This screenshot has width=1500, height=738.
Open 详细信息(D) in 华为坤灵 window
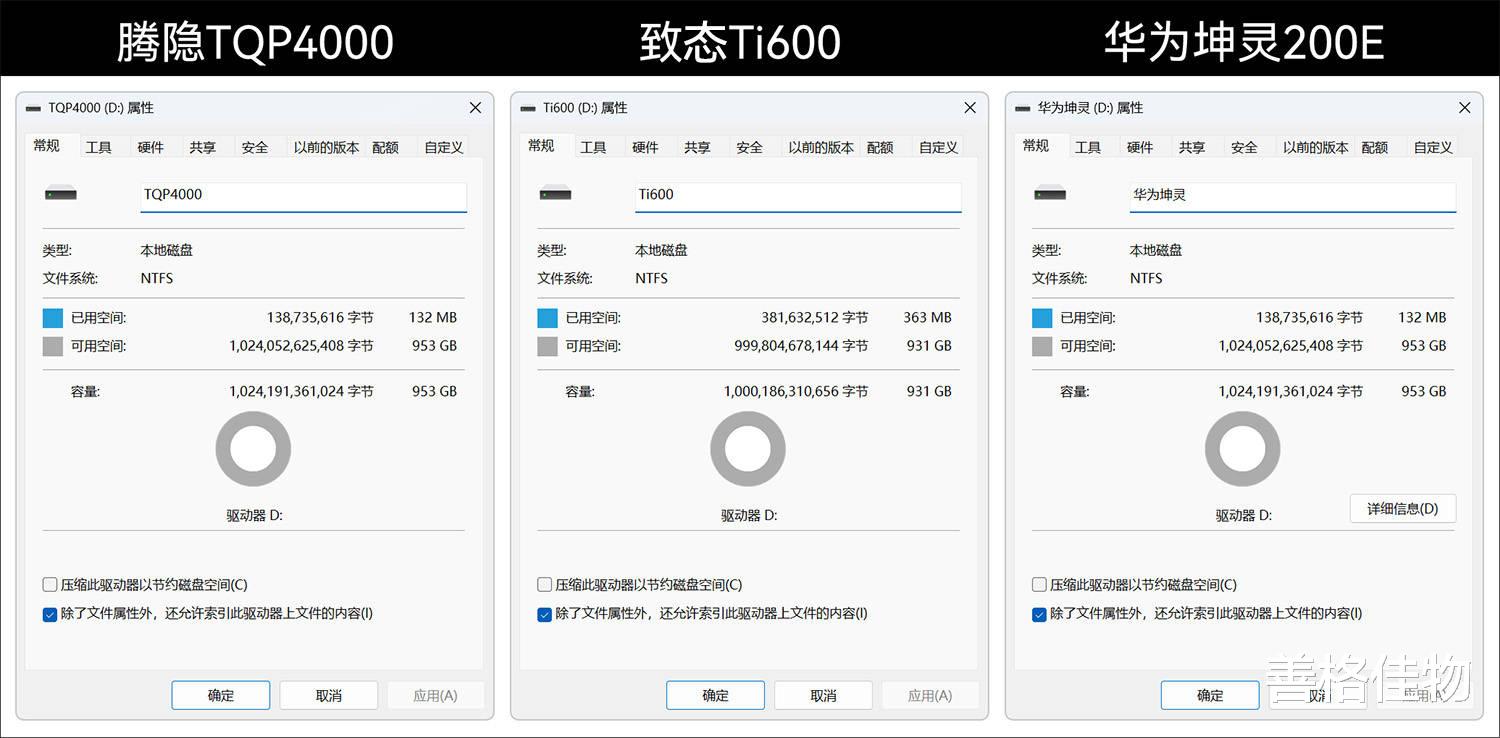click(x=1403, y=508)
